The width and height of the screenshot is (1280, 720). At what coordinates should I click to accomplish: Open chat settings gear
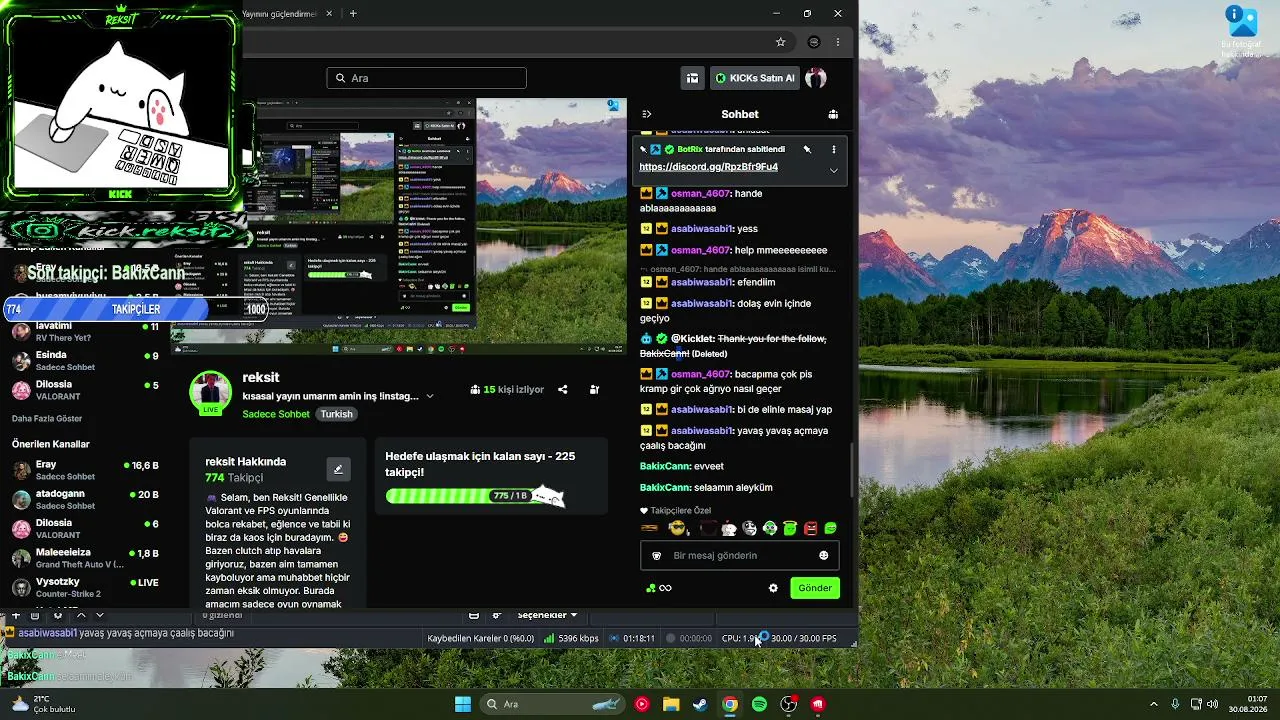pyautogui.click(x=773, y=588)
